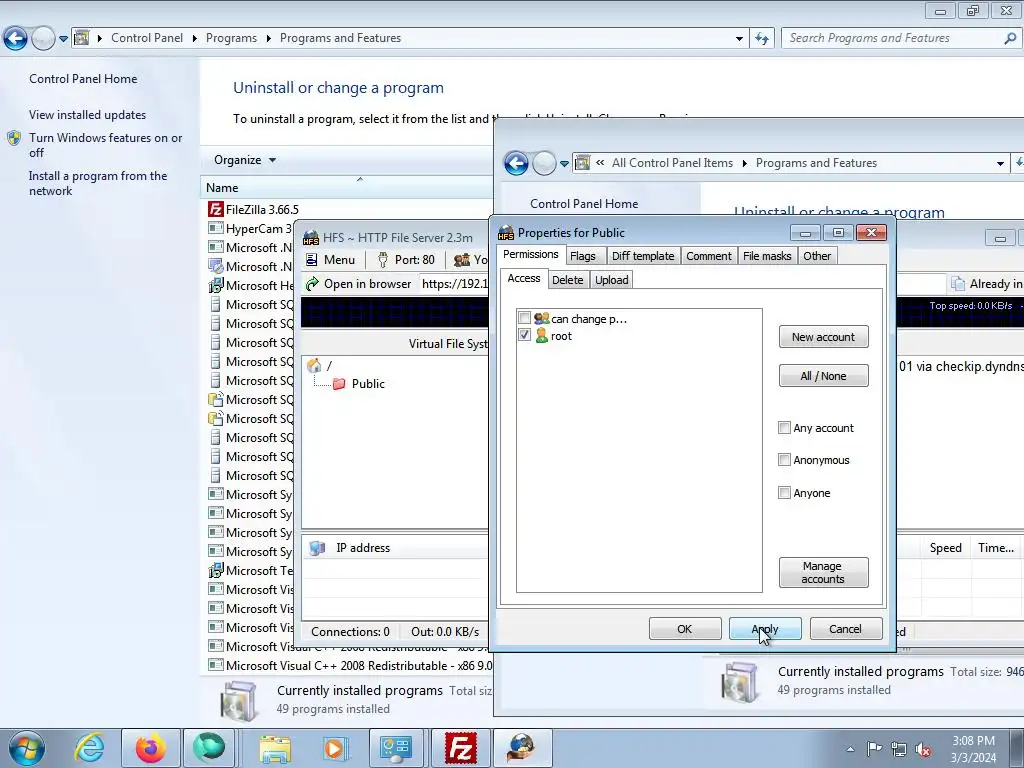The height and width of the screenshot is (768, 1024).
Task: Switch to the Permissions tab
Action: 530,255
